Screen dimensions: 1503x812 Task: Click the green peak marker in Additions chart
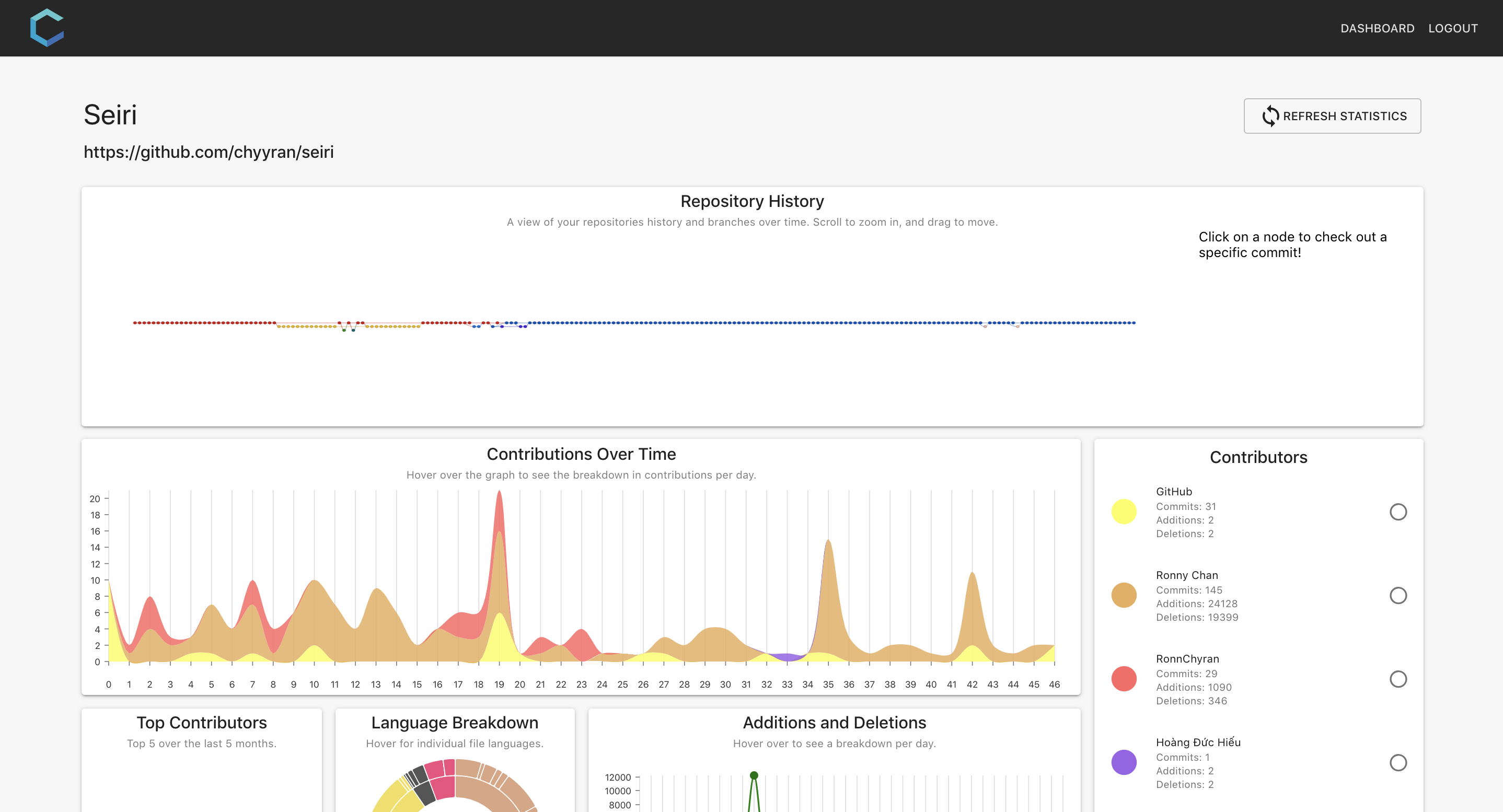pos(754,775)
